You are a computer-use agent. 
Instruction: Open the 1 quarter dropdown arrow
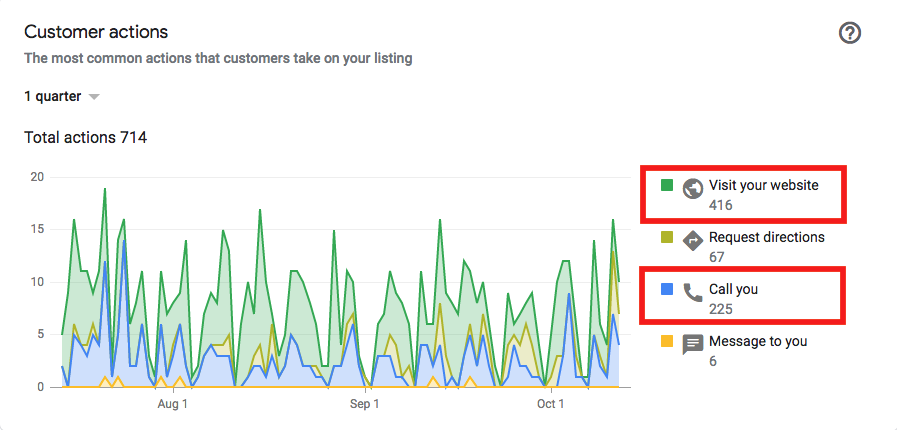94,97
